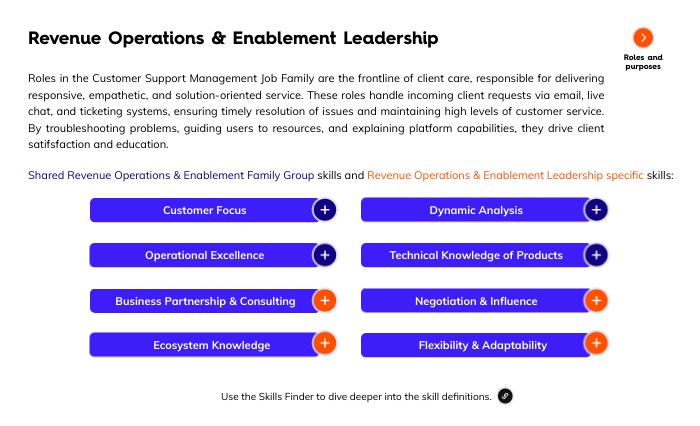Click the orange Roles and purposes arrow icon
The height and width of the screenshot is (426, 700).
(x=644, y=37)
